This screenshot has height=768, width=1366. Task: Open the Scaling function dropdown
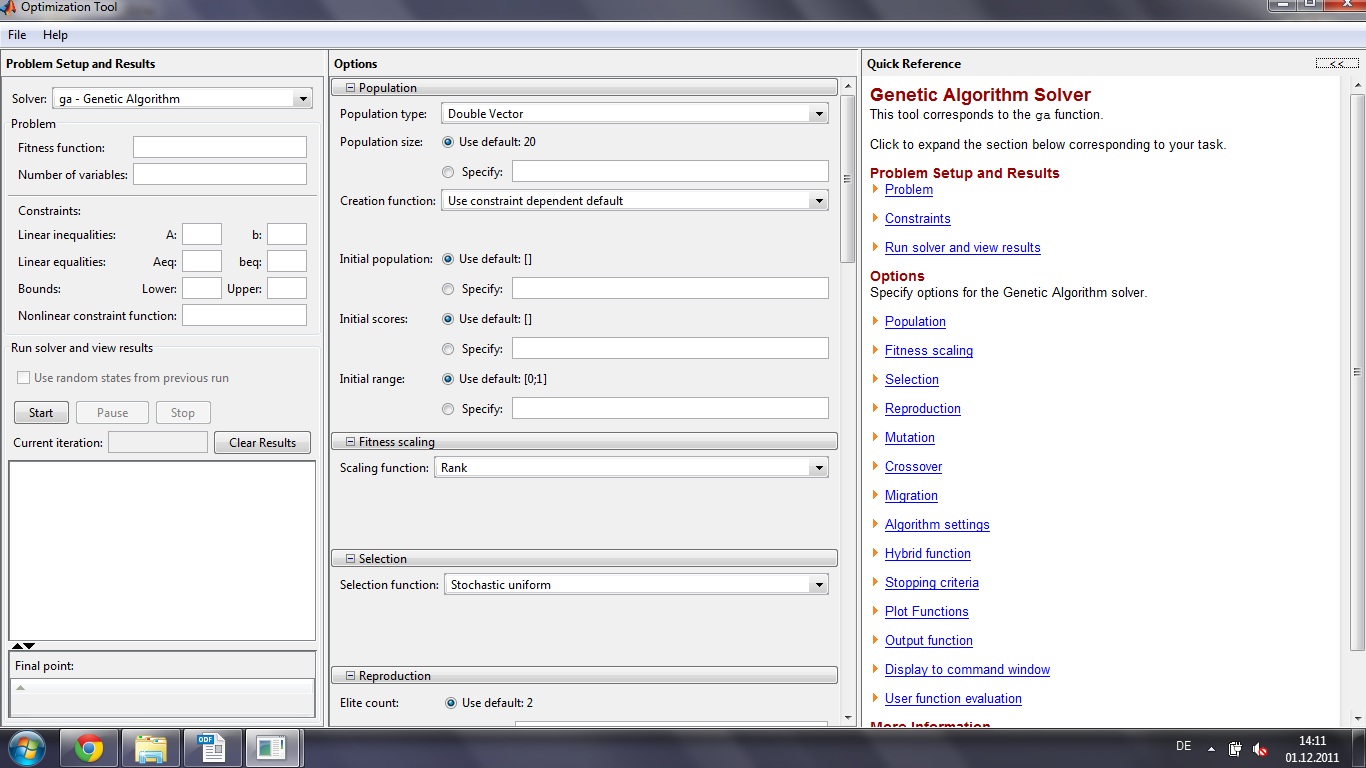pyautogui.click(x=819, y=468)
